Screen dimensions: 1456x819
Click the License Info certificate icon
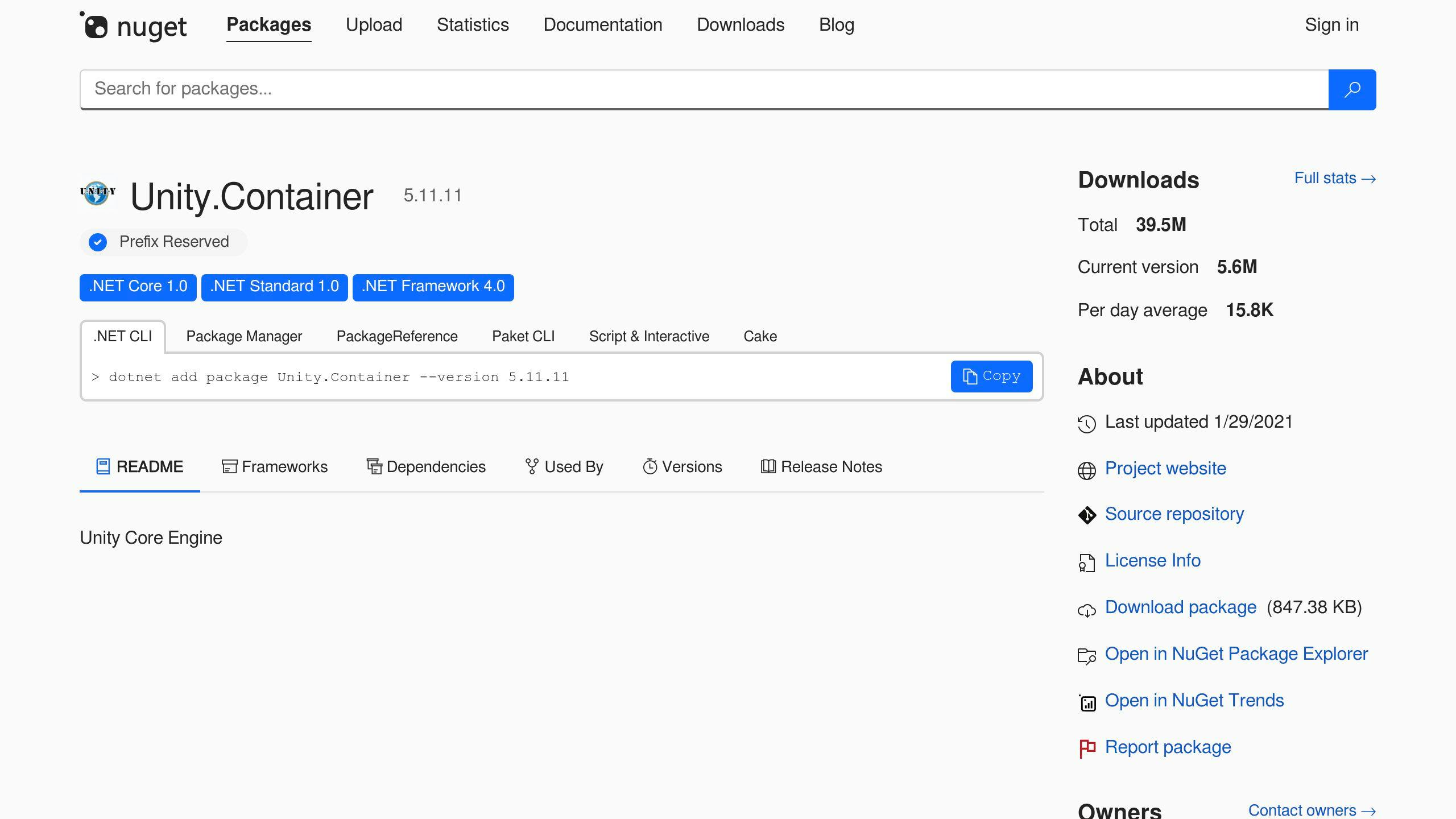[1086, 563]
